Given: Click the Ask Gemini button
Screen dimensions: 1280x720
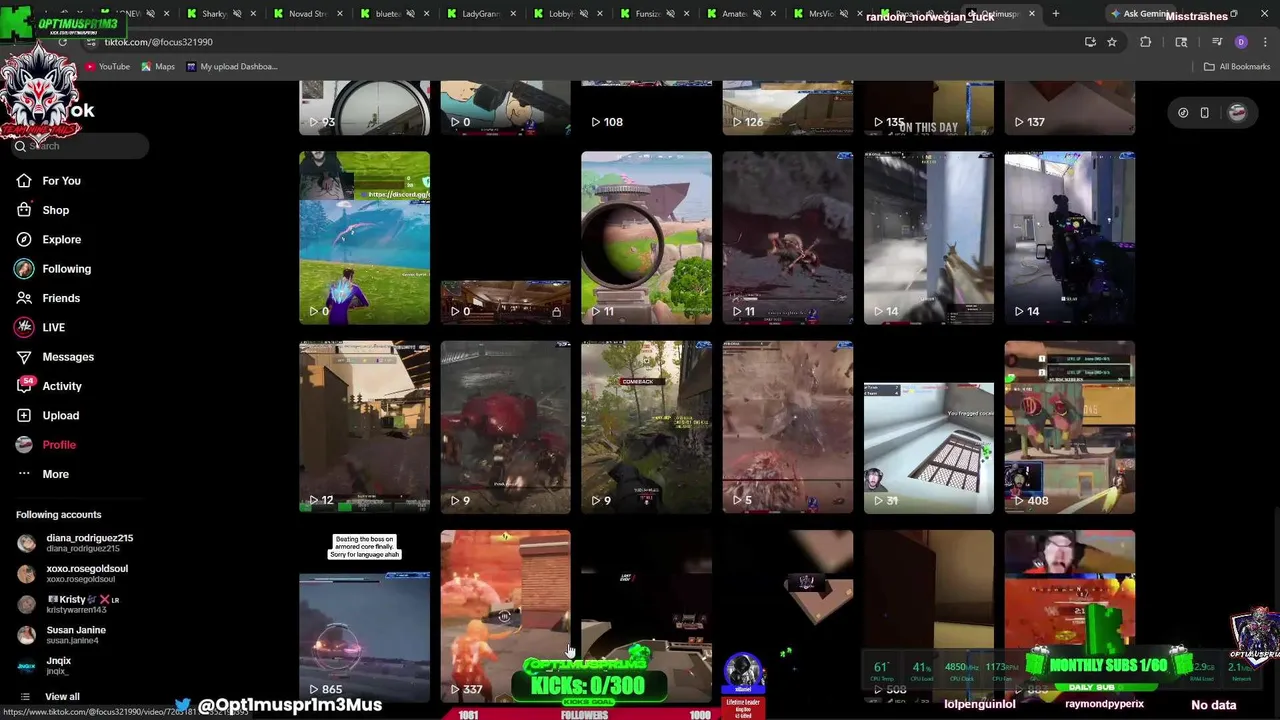Looking at the screenshot, I should click(x=1140, y=14).
